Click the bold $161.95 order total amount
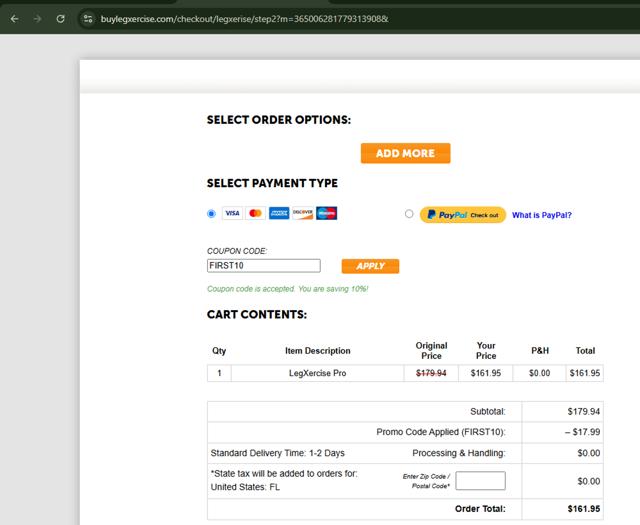Image resolution: width=640 pixels, height=525 pixels. tap(584, 509)
